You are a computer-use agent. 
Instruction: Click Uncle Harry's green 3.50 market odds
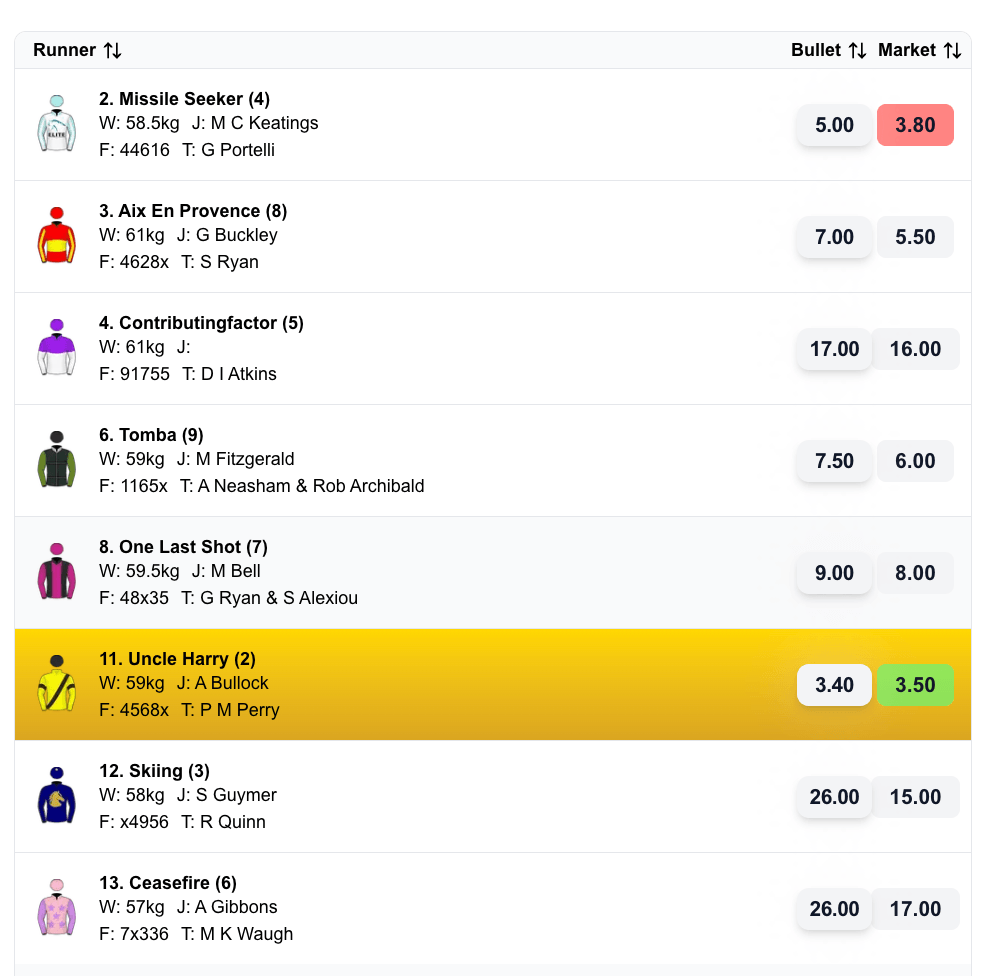(915, 684)
